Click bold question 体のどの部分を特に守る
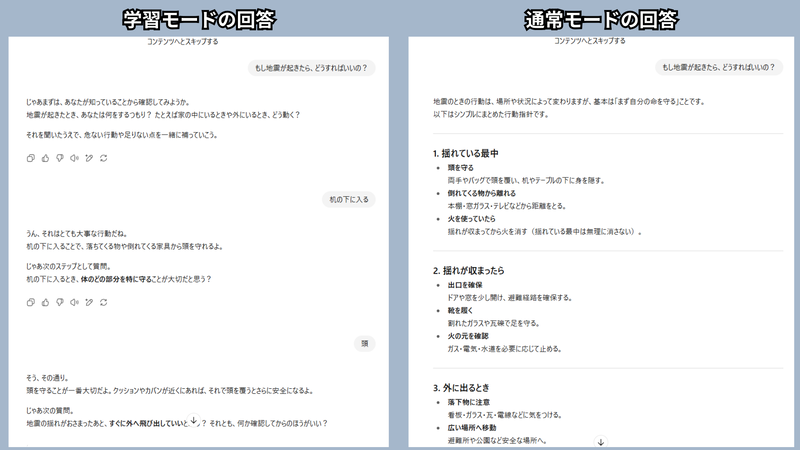The width and height of the screenshot is (800, 450). pyautogui.click(x=116, y=279)
